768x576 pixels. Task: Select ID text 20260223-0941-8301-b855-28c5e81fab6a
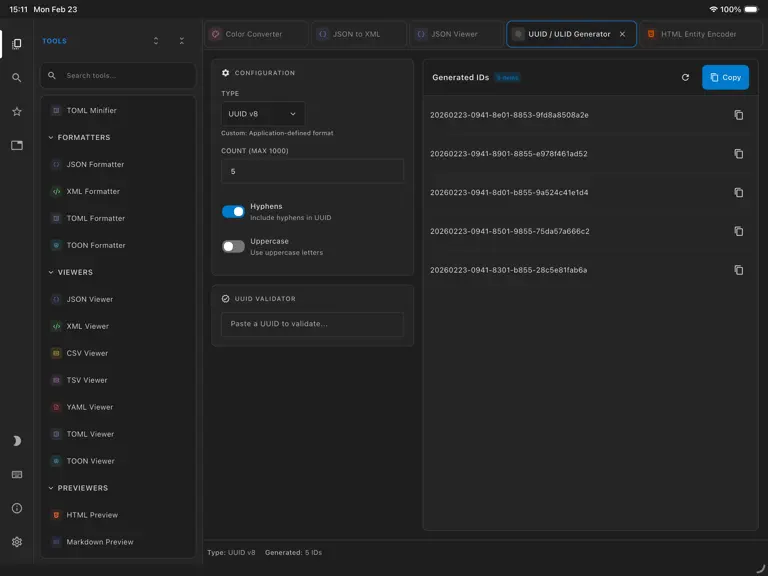click(508, 270)
